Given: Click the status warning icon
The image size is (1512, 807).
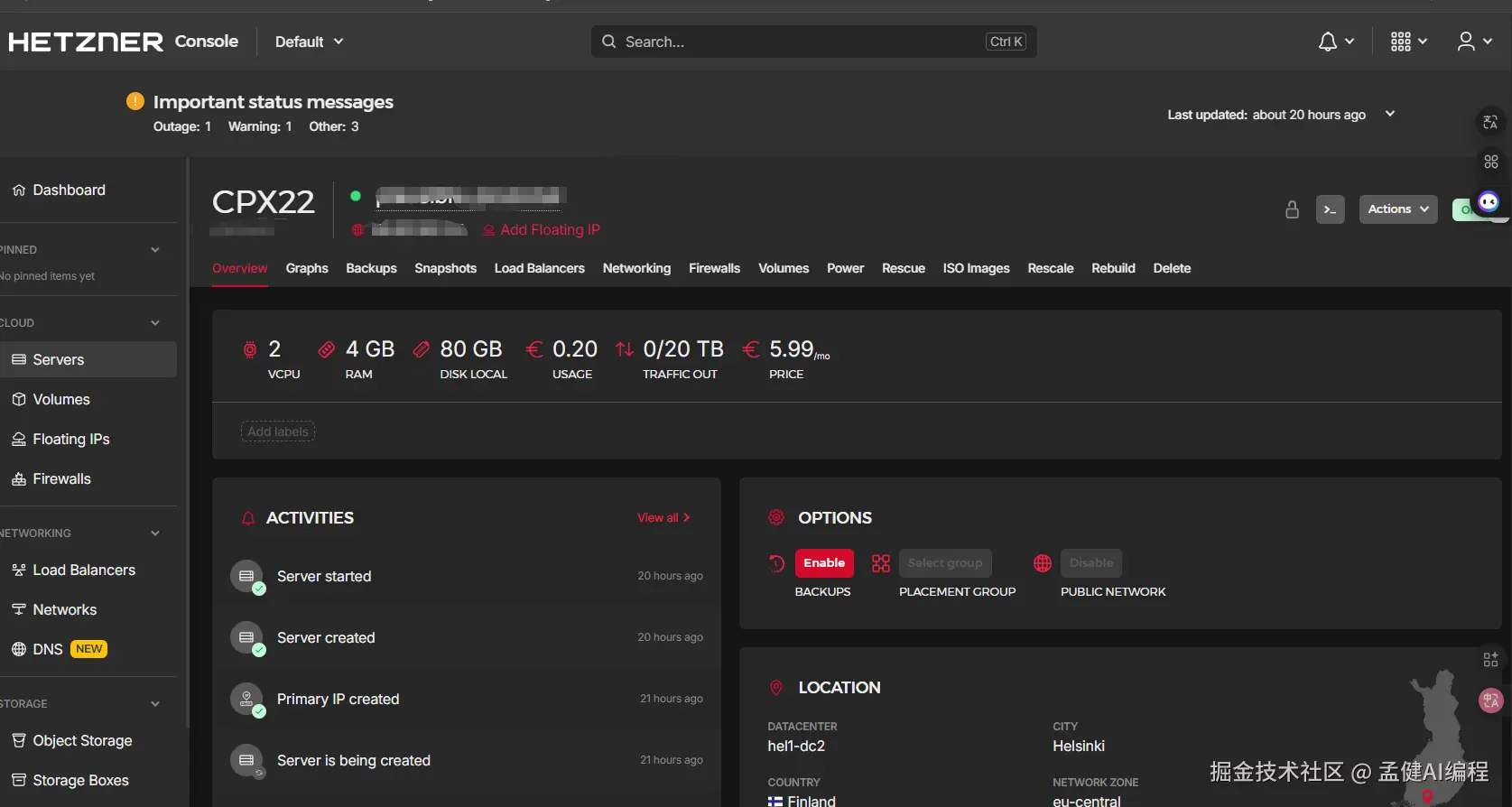Looking at the screenshot, I should pyautogui.click(x=135, y=101).
